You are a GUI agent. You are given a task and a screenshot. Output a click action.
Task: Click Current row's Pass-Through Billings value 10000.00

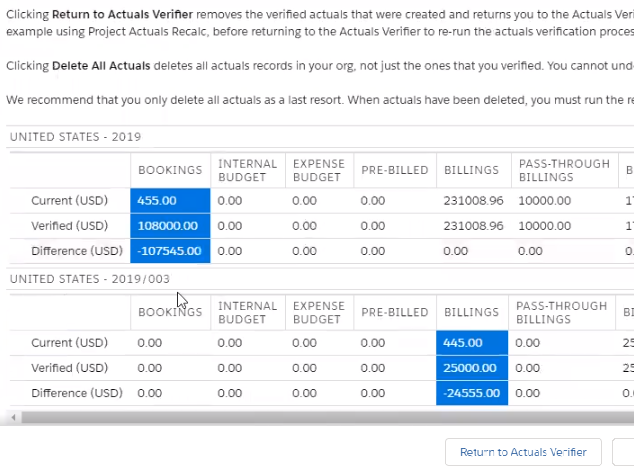545,200
